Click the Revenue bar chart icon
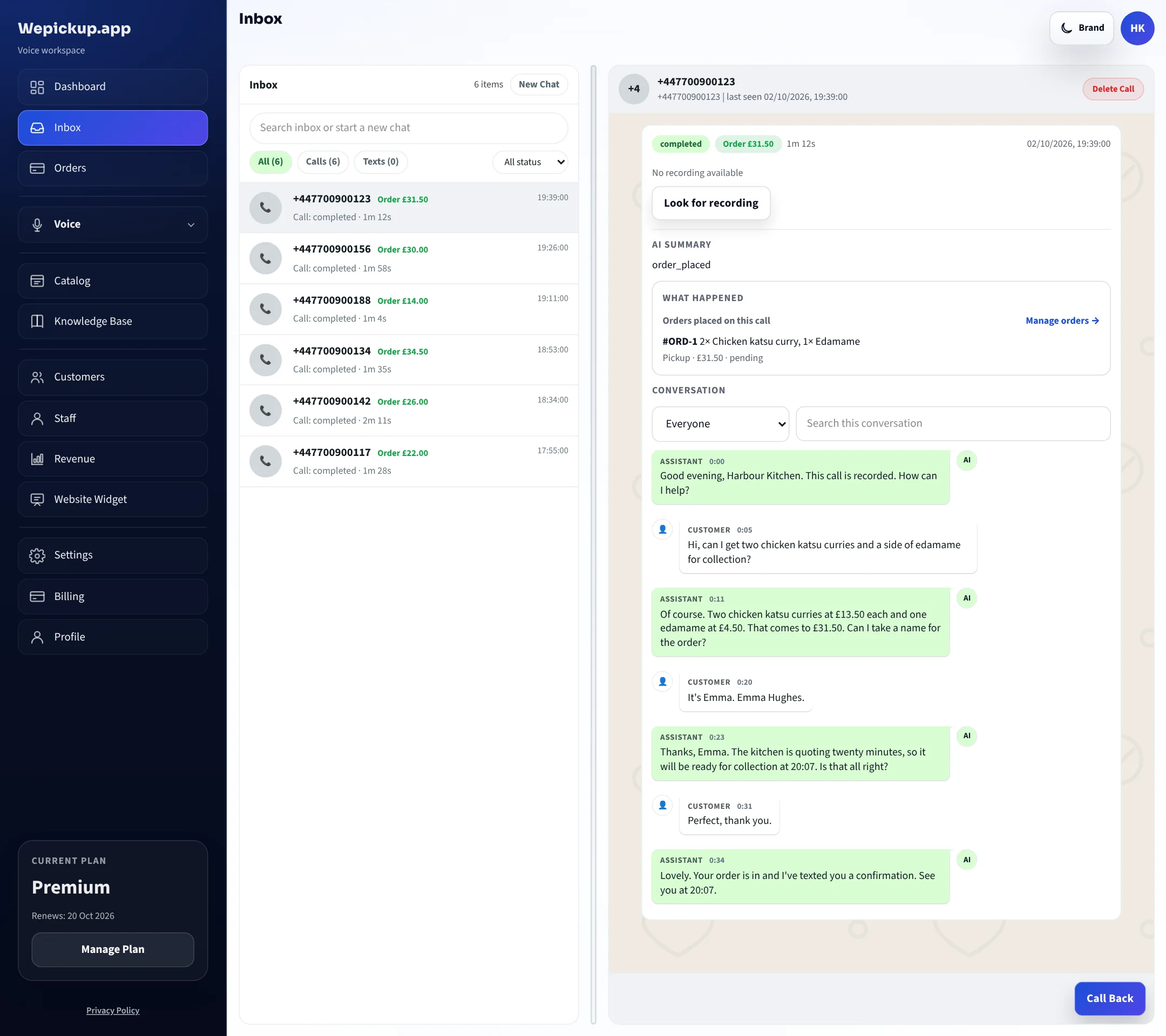The width and height of the screenshot is (1166, 1036). [37, 459]
